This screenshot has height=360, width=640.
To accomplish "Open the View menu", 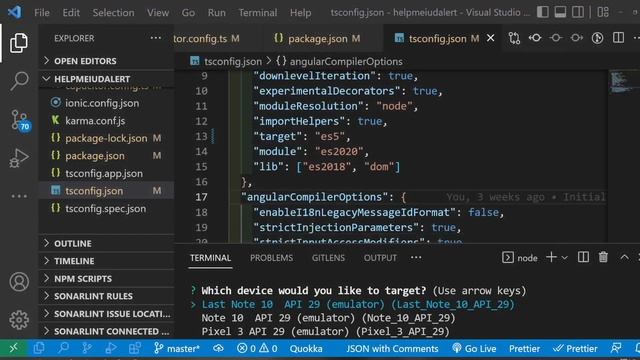I will point(158,13).
